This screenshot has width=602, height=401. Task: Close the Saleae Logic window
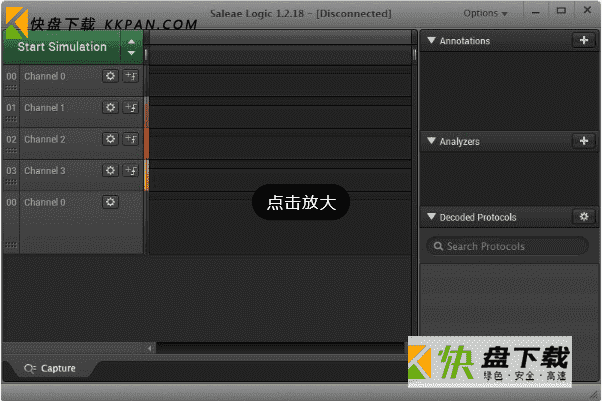click(x=587, y=10)
